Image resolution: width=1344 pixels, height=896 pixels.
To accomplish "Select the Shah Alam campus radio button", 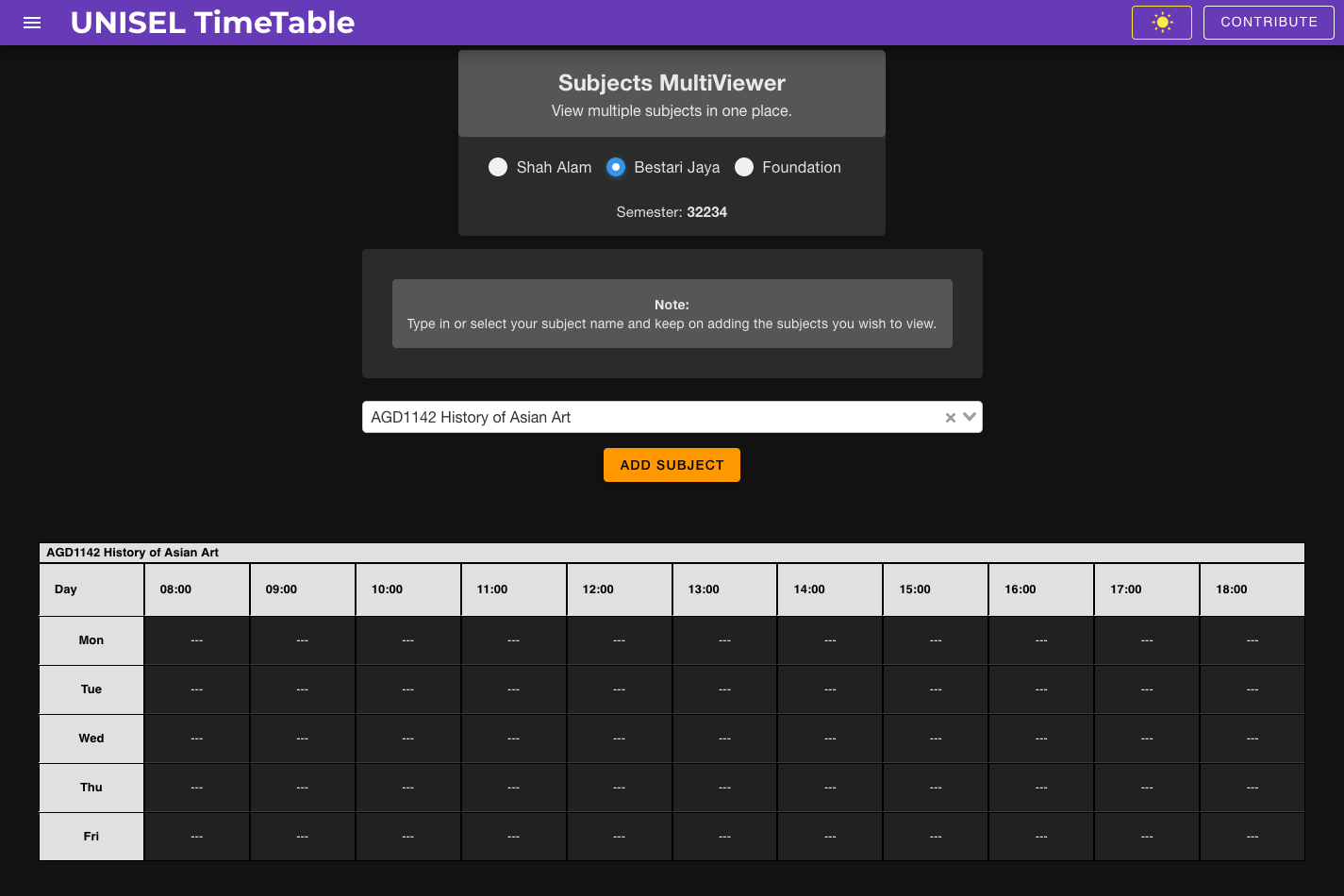I will click(x=498, y=167).
